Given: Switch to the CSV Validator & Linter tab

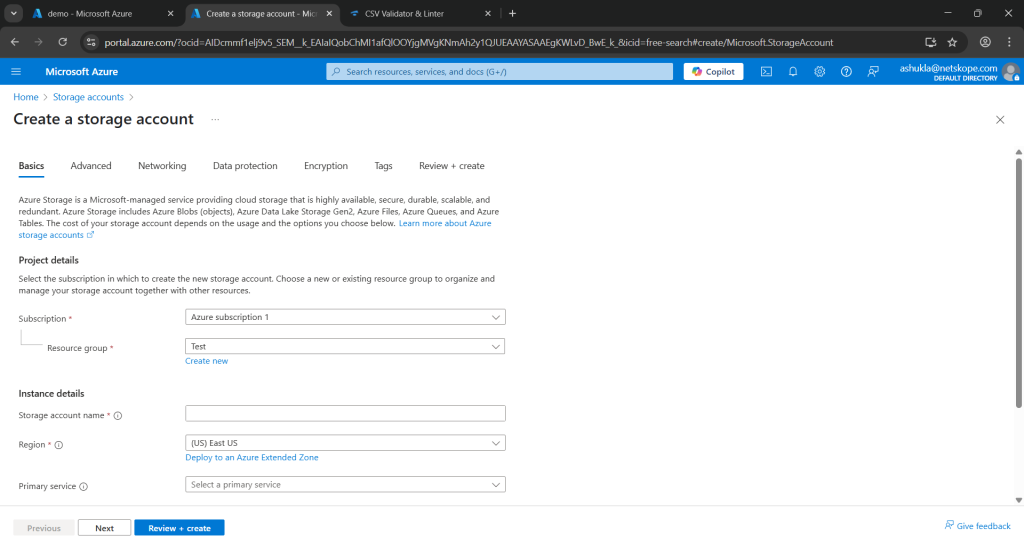Looking at the screenshot, I should [x=405, y=14].
